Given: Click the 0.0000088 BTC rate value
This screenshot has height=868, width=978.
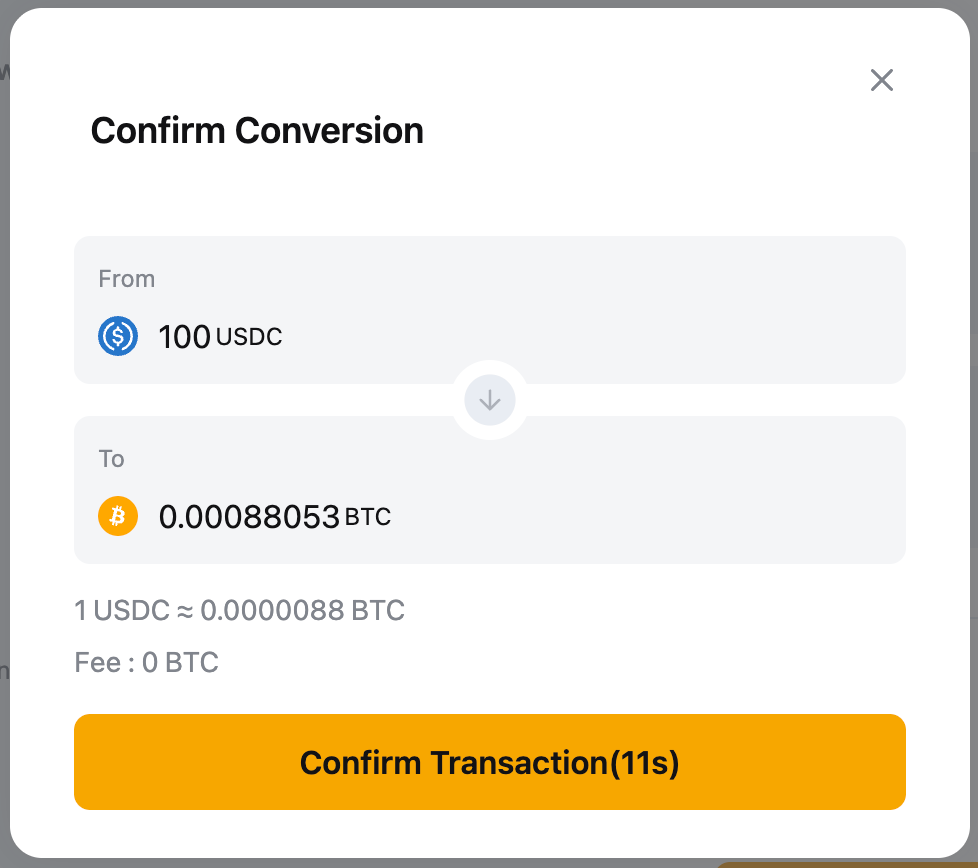Looking at the screenshot, I should coord(302,610).
